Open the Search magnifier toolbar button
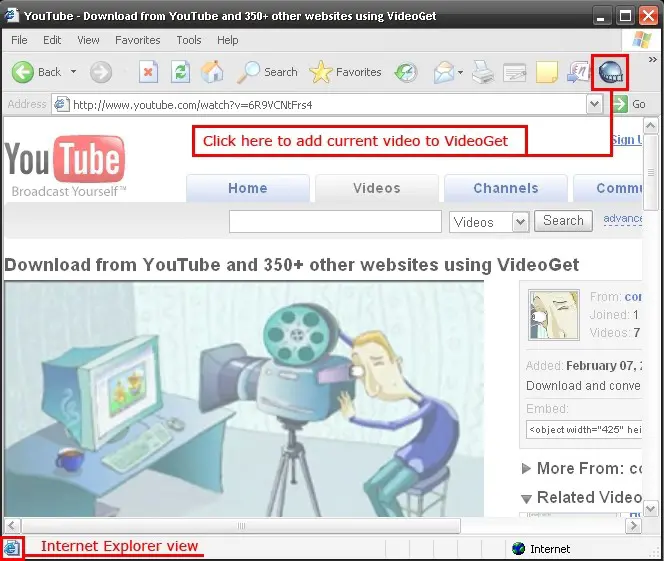This screenshot has width=664, height=561. pyautogui.click(x=268, y=72)
